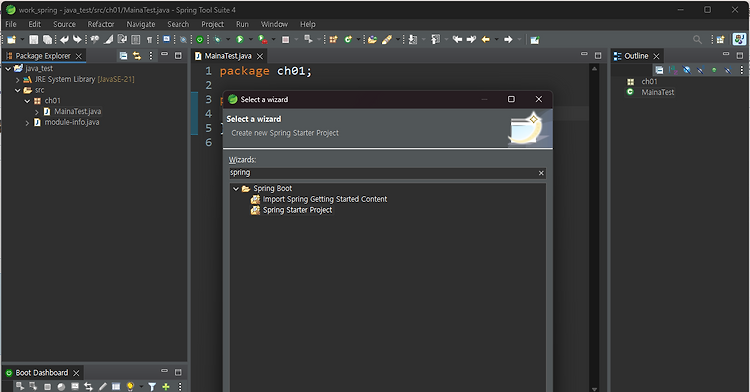750x392 pixels.
Task: Open the Project menu
Action: click(x=212, y=24)
